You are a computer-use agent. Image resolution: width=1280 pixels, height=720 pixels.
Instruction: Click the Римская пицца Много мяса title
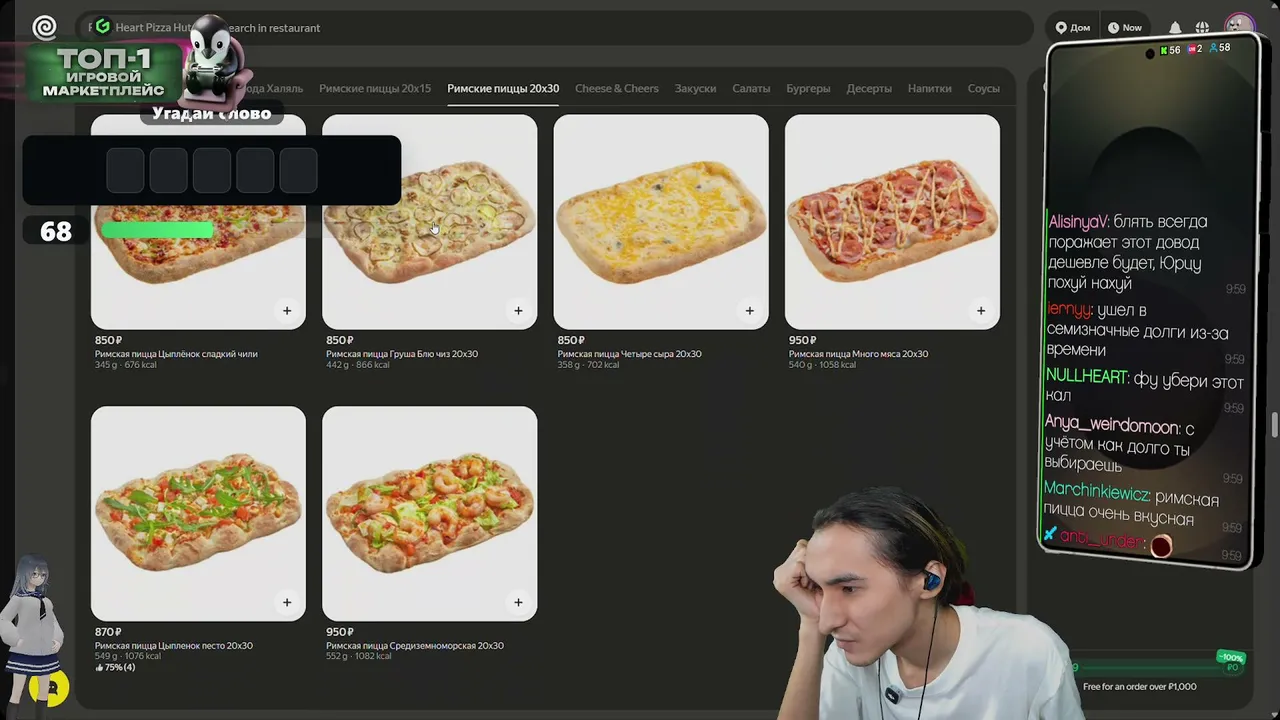(x=858, y=354)
